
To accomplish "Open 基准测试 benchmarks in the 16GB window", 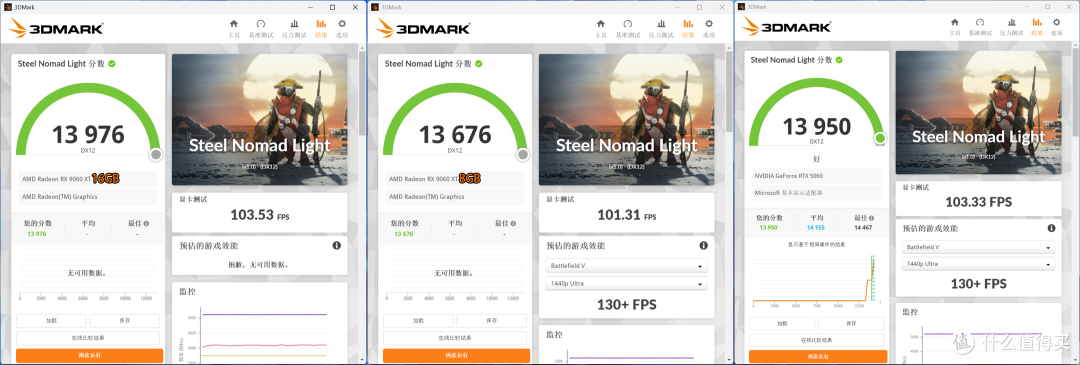I will tap(261, 28).
